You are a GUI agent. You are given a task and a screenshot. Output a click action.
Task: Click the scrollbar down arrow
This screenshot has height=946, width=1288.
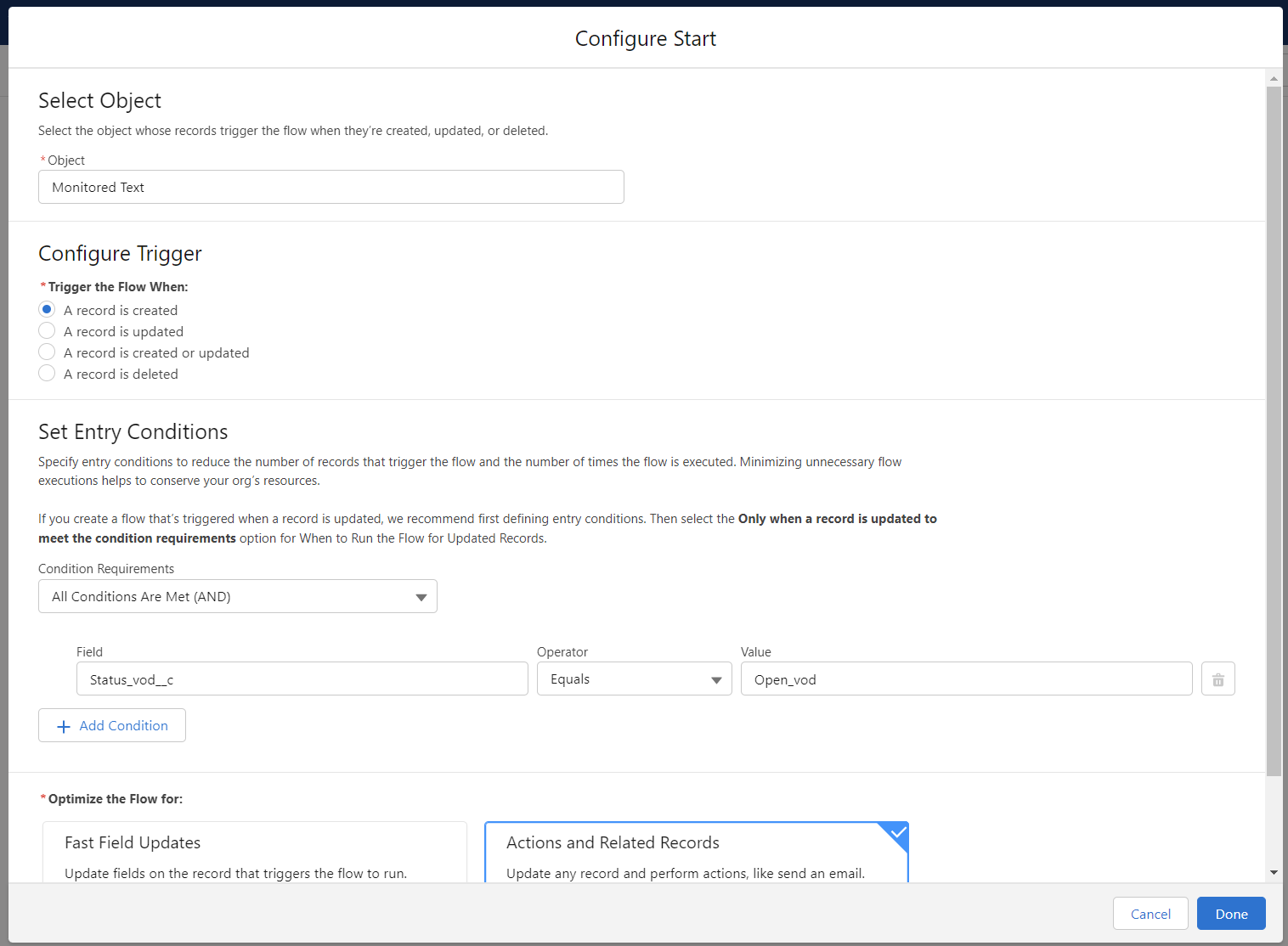(x=1274, y=872)
